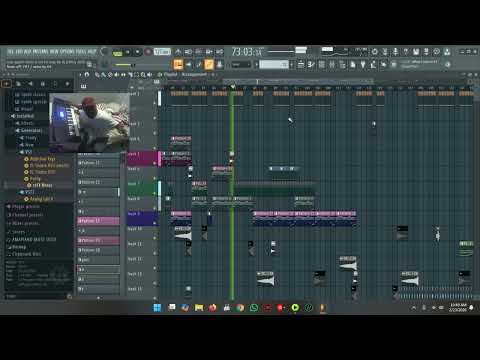Open Windows Start menu
Screen dimensions: 480x360
157,307
